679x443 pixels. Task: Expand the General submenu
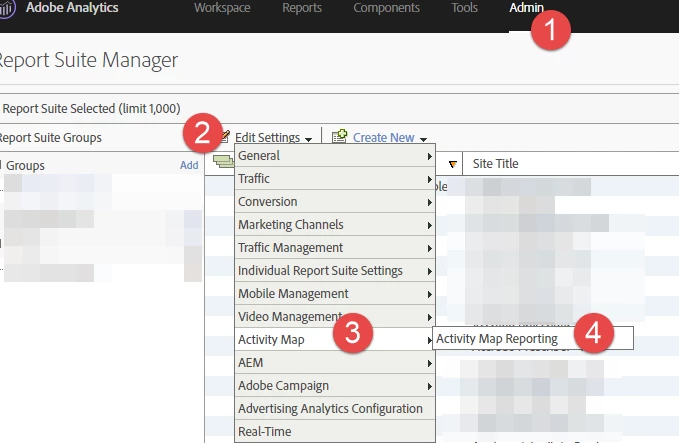pyautogui.click(x=334, y=156)
